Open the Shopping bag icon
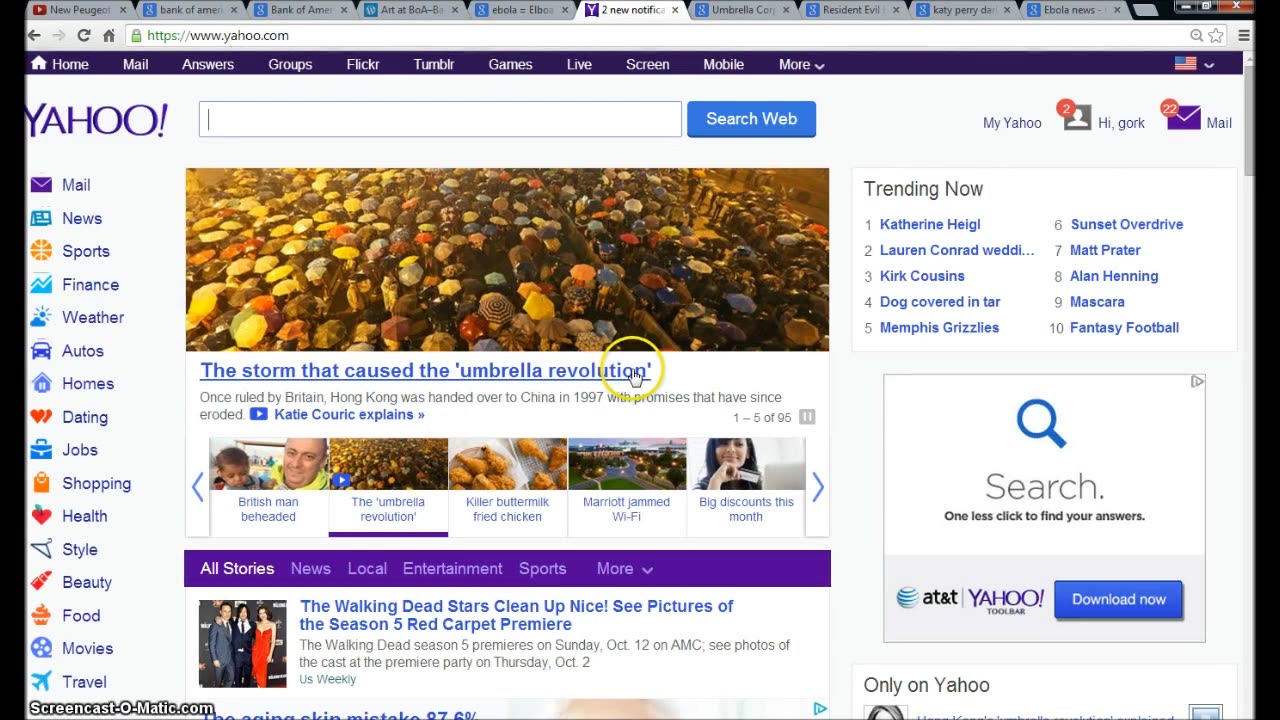This screenshot has height=720, width=1280. coord(41,483)
